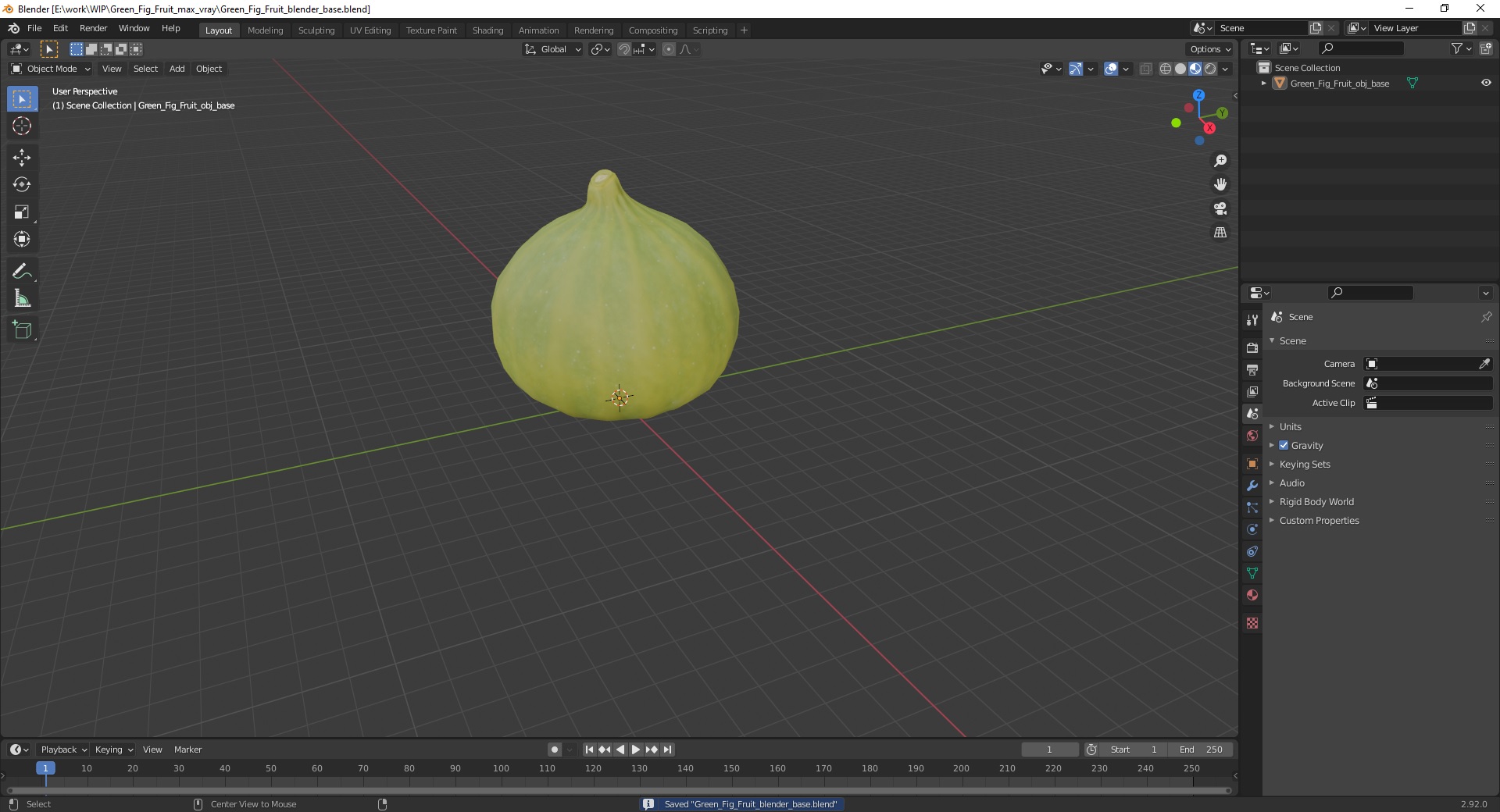Activate the Rotate tool
This screenshot has width=1500, height=812.
pos(22,185)
